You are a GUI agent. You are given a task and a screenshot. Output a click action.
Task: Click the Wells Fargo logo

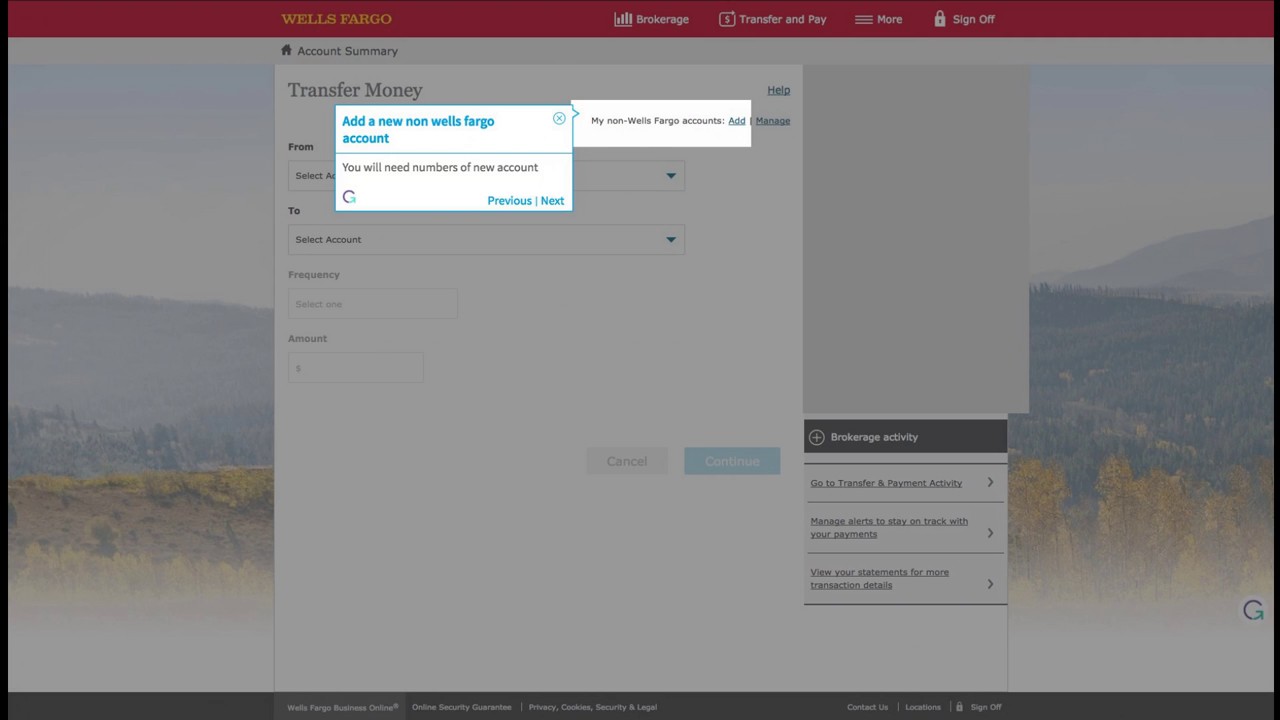336,19
